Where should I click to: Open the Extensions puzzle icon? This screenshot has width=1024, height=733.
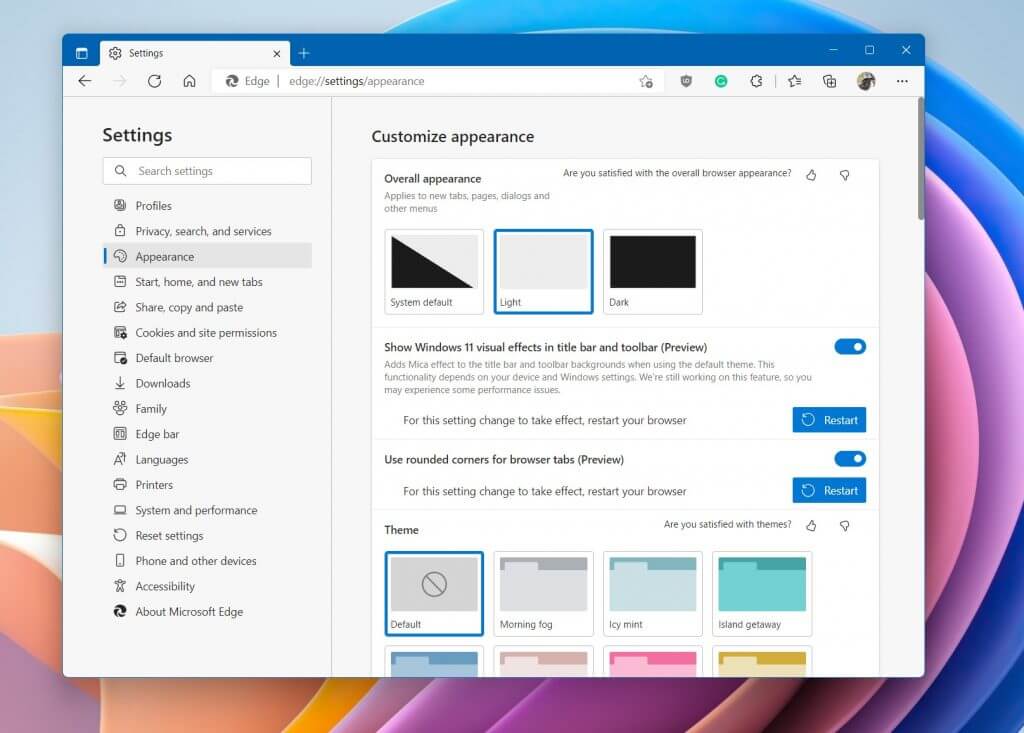coord(756,81)
